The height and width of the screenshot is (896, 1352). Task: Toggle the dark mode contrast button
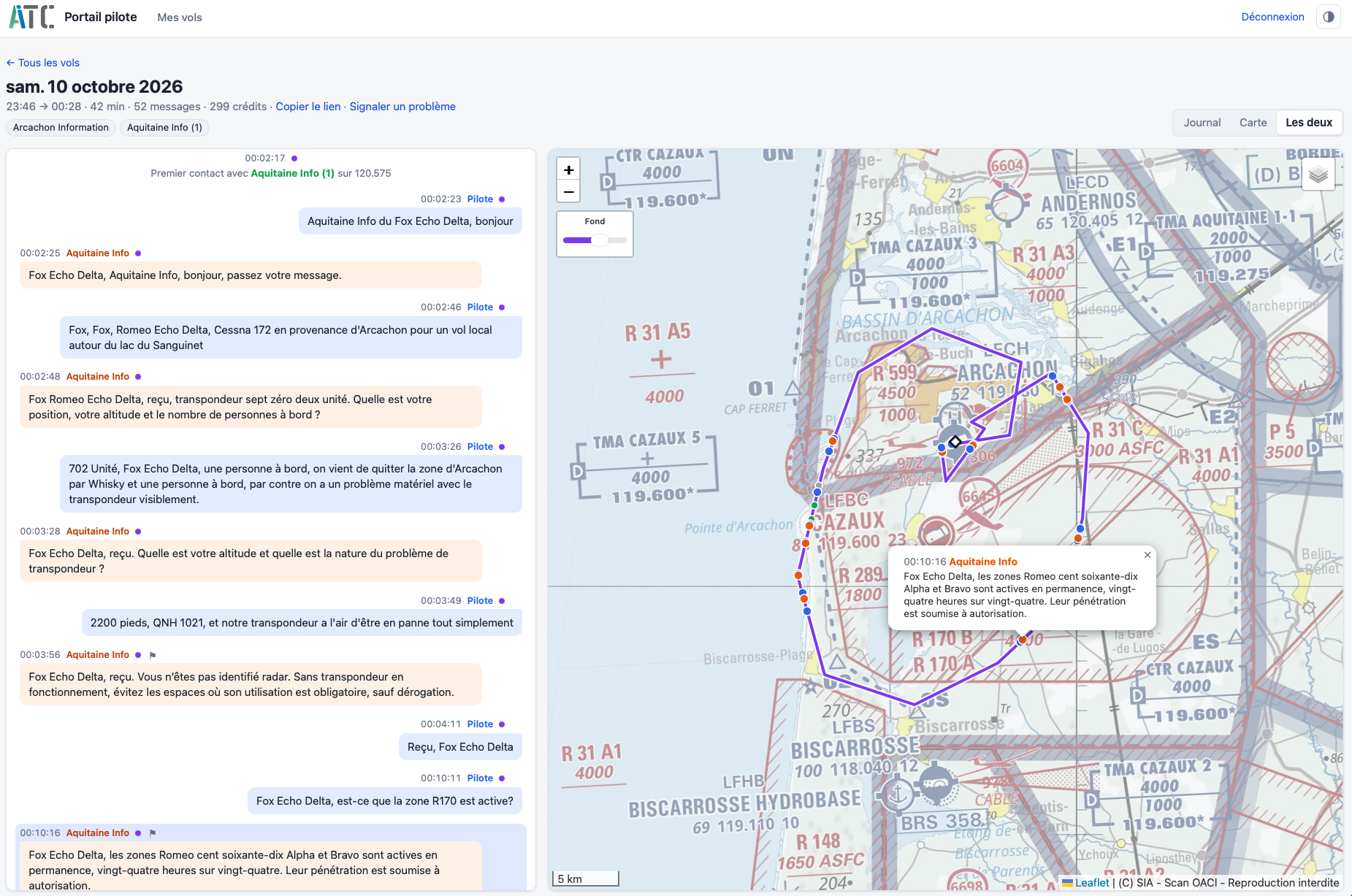pyautogui.click(x=1329, y=17)
